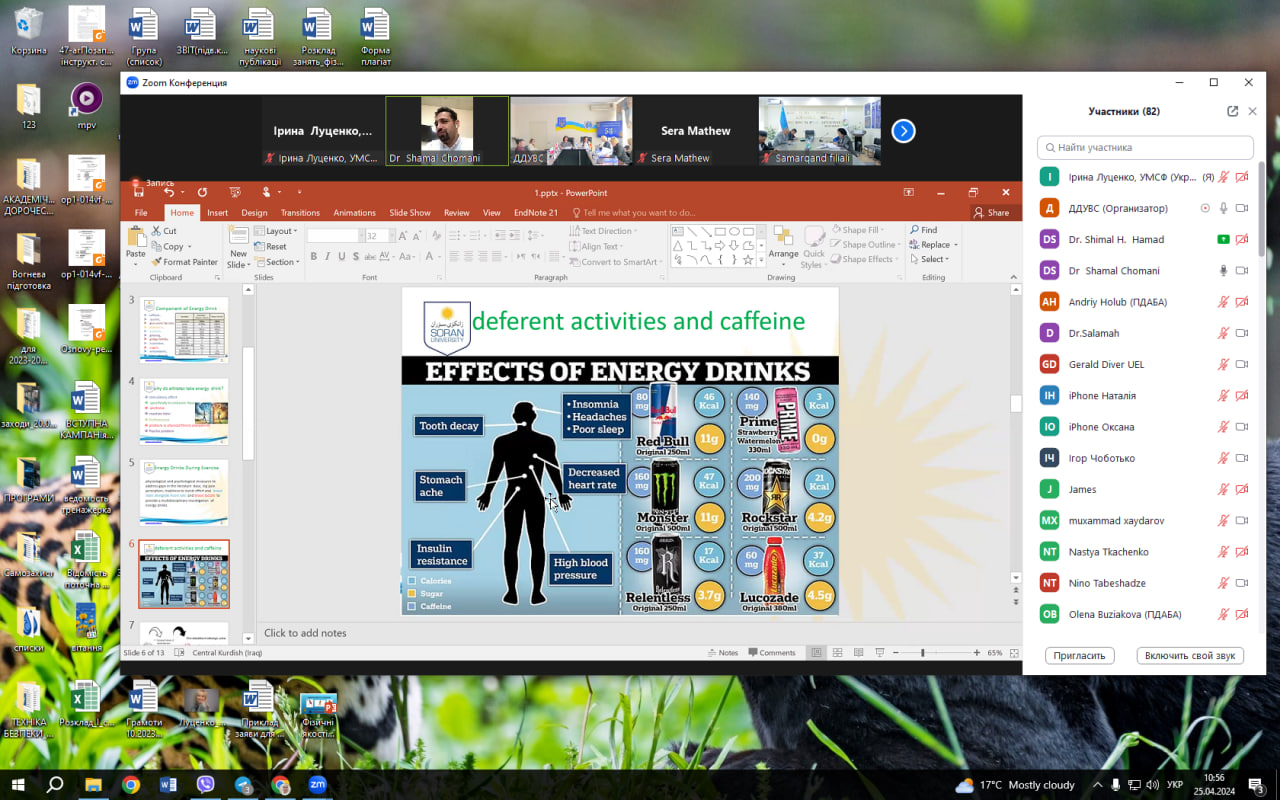Click the Save icon in PowerPoint quick access toolbar

click(138, 192)
